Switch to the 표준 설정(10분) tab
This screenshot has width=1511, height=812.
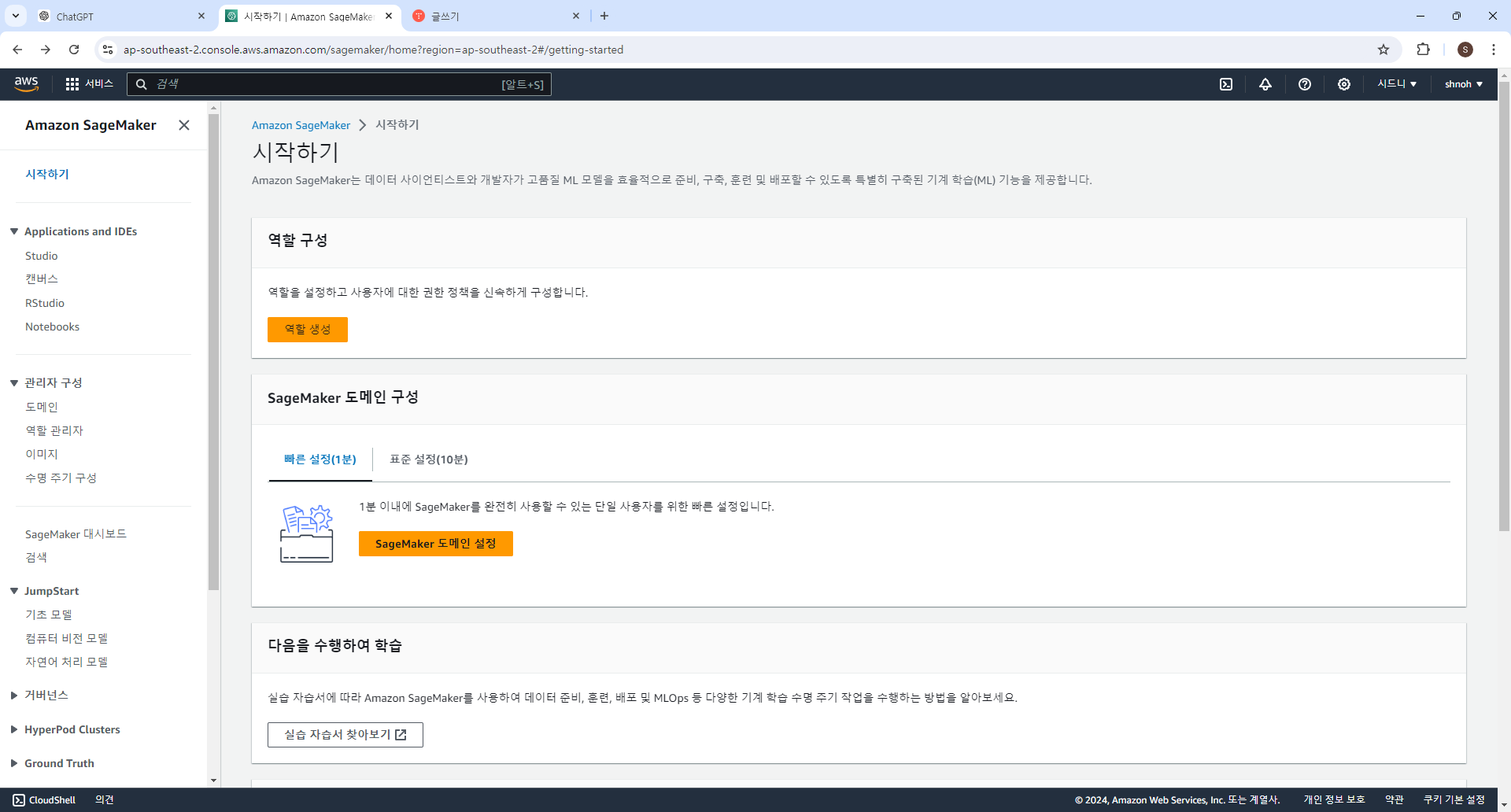click(x=429, y=460)
